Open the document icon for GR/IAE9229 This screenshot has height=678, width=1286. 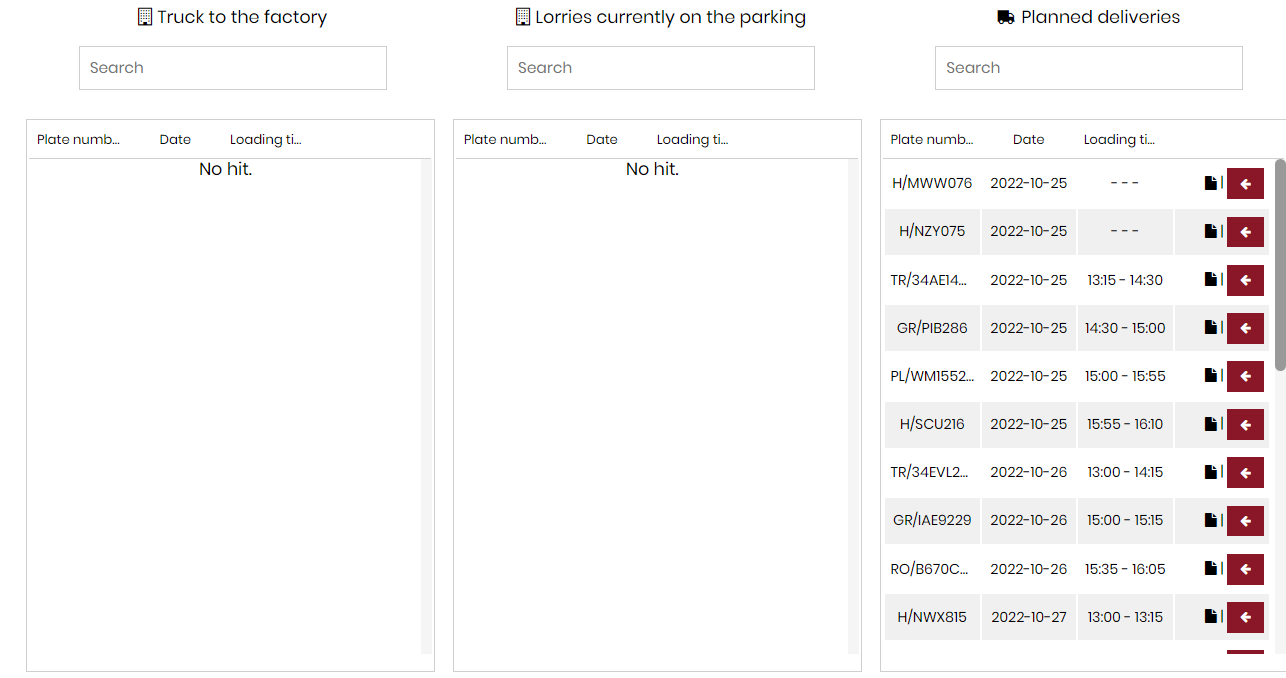1210,520
